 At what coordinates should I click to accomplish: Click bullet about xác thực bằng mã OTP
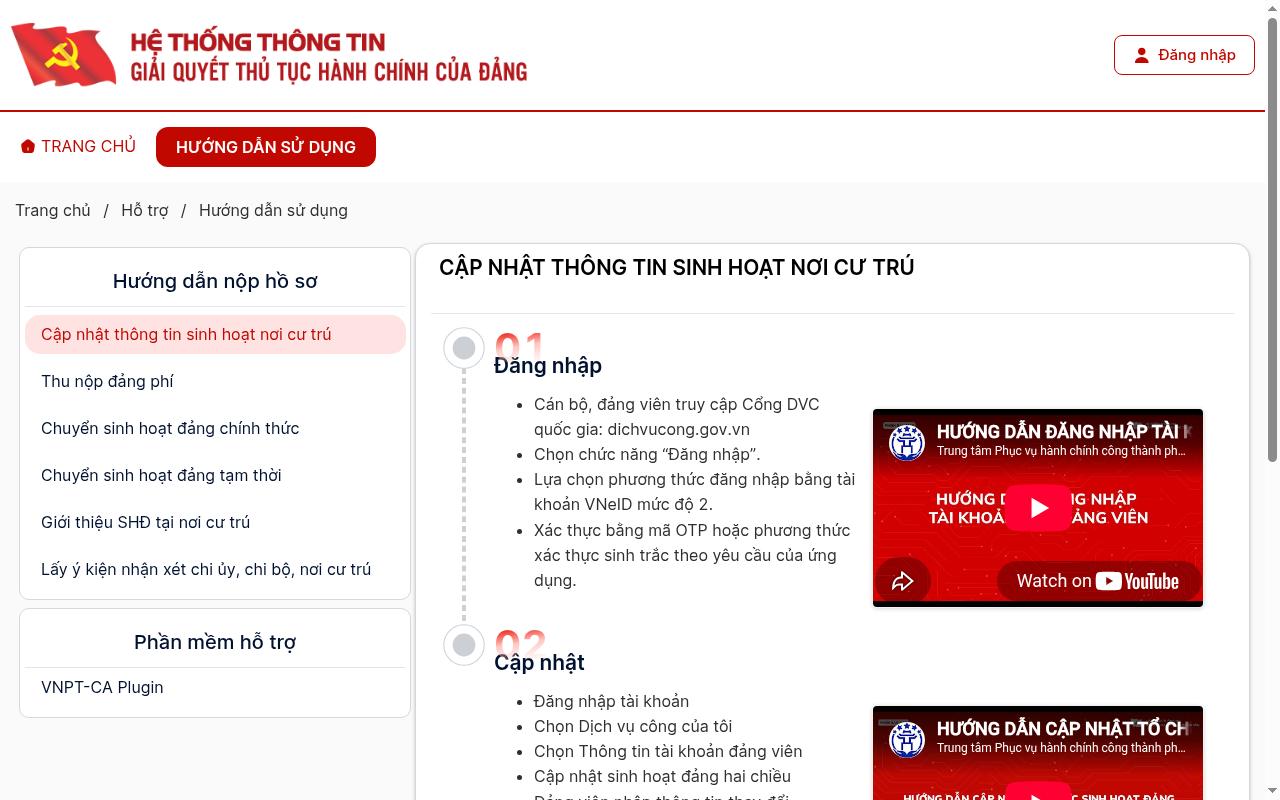click(692, 555)
